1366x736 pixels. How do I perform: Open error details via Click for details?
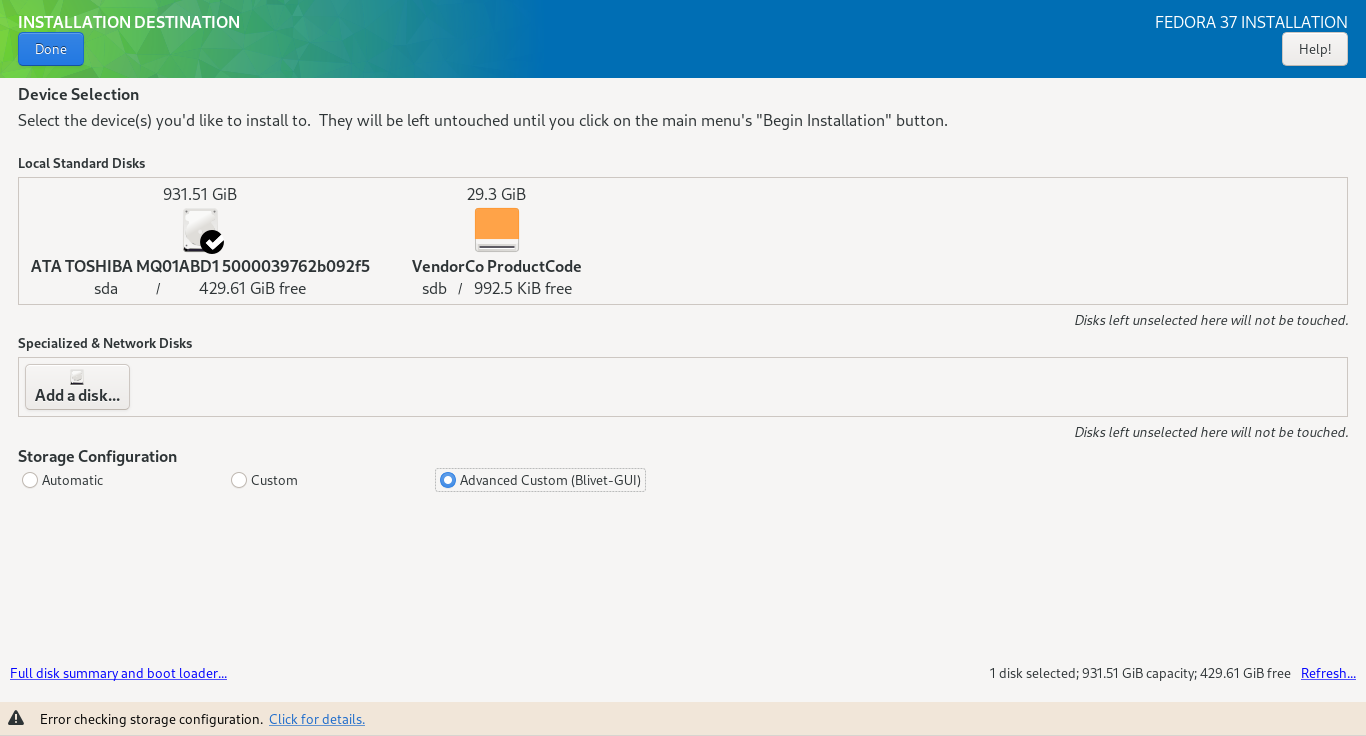pyautogui.click(x=316, y=719)
